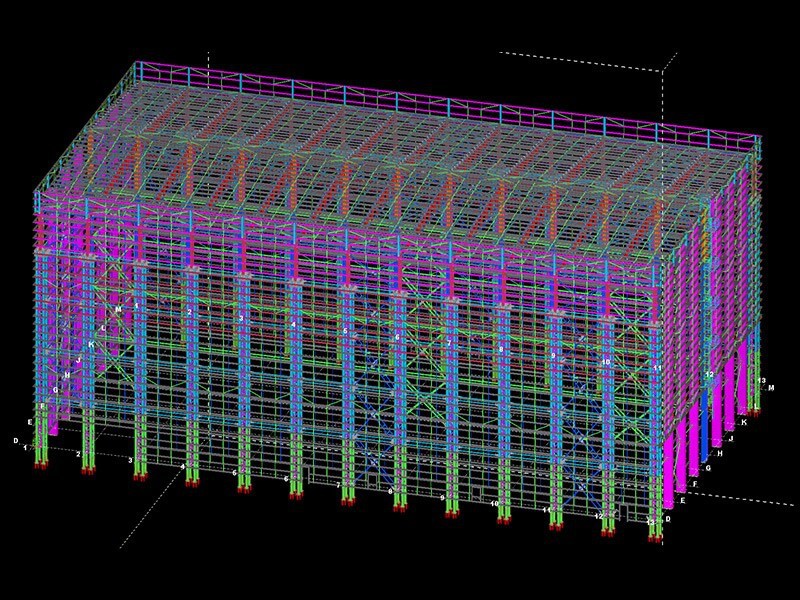Select upper grid label 2 on the front columns
Screen dimensions: 800x600
coord(190,312)
